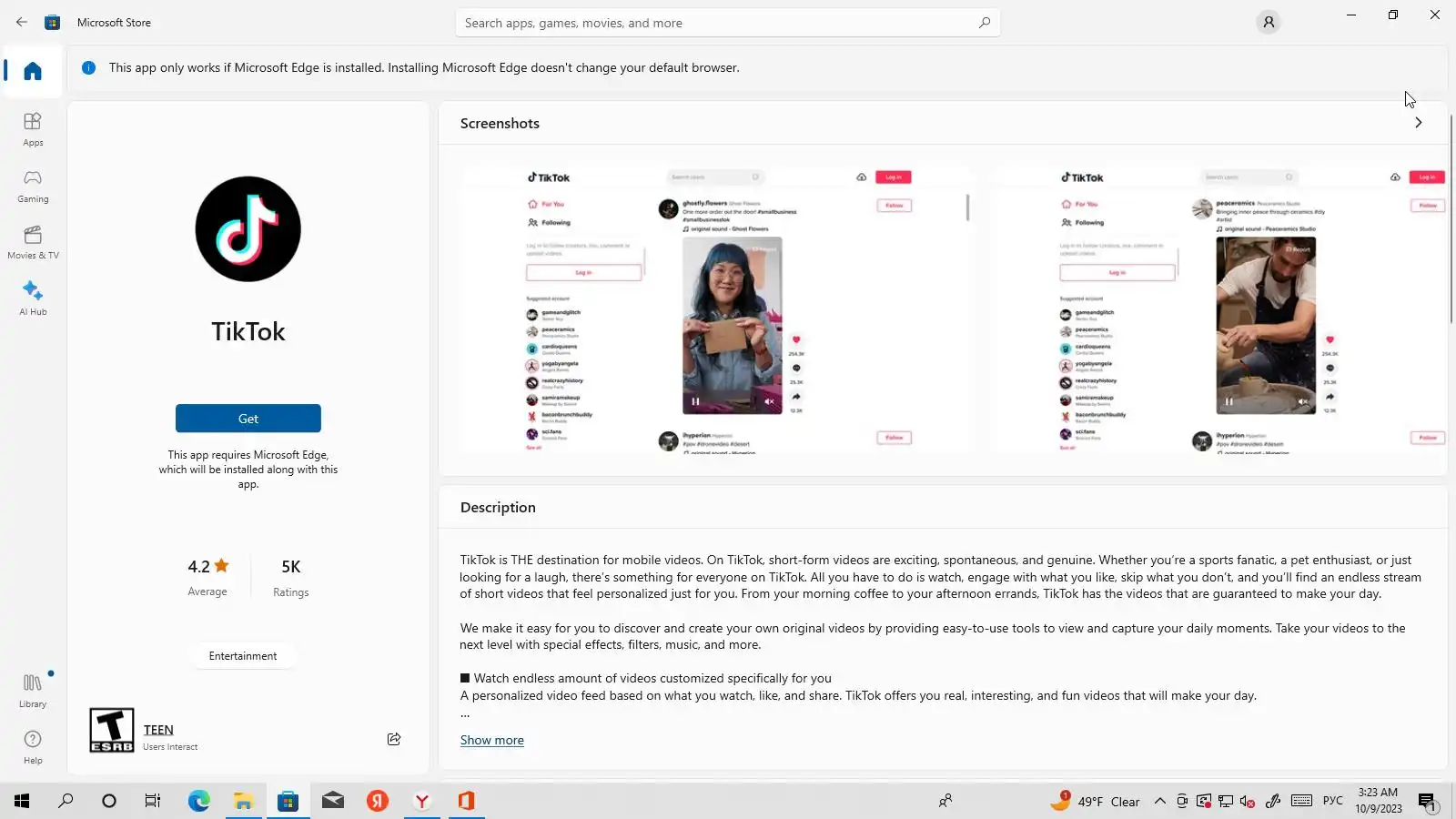Open the Windows Start menu

(x=22, y=801)
